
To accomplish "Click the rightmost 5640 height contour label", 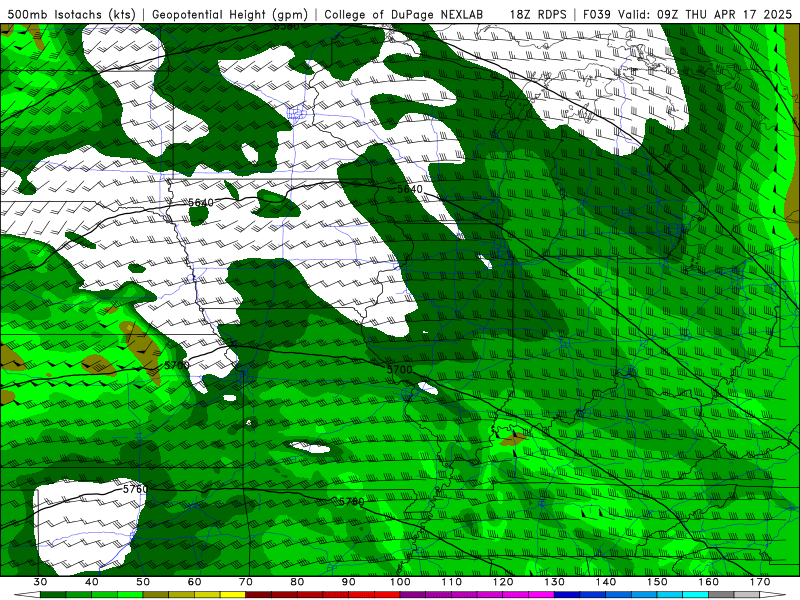I will [x=410, y=189].
